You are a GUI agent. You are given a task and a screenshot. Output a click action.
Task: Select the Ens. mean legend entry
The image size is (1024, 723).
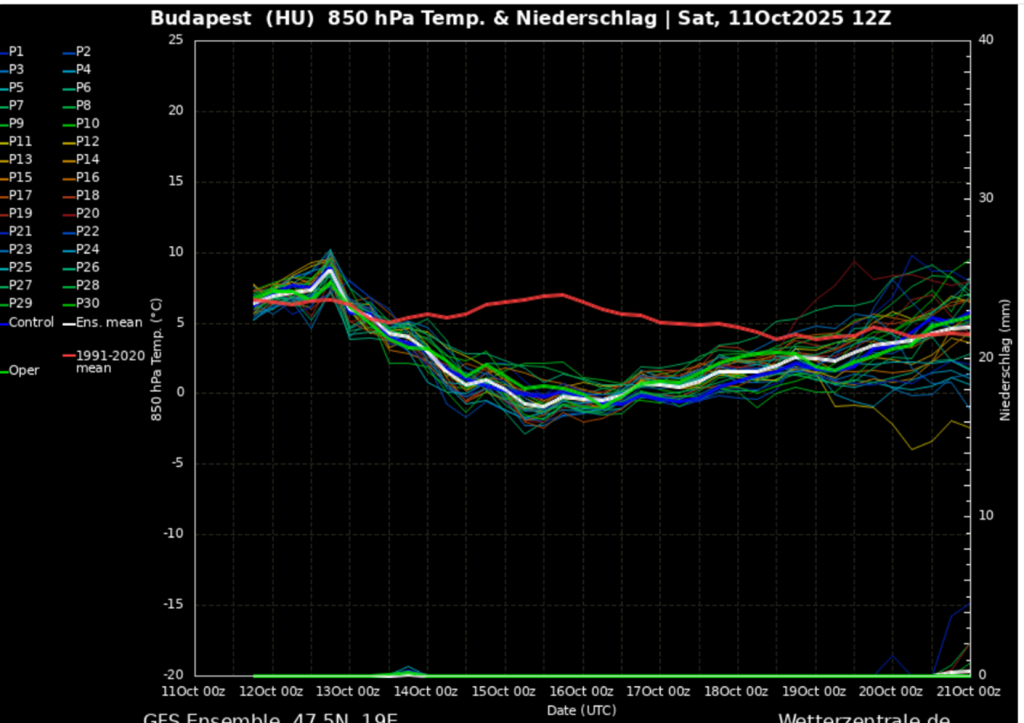(109, 323)
